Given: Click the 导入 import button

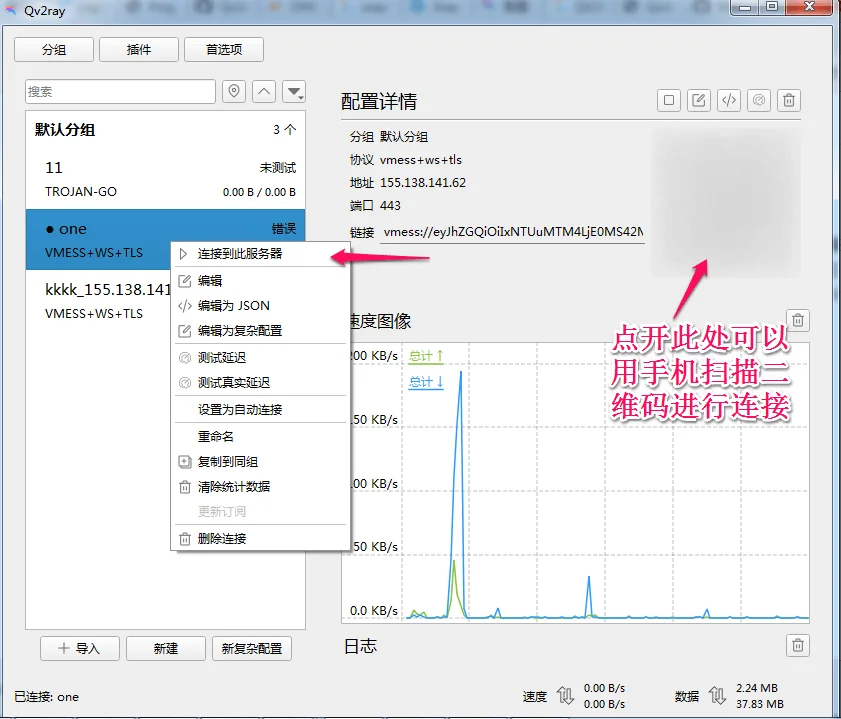Looking at the screenshot, I should tap(79, 649).
